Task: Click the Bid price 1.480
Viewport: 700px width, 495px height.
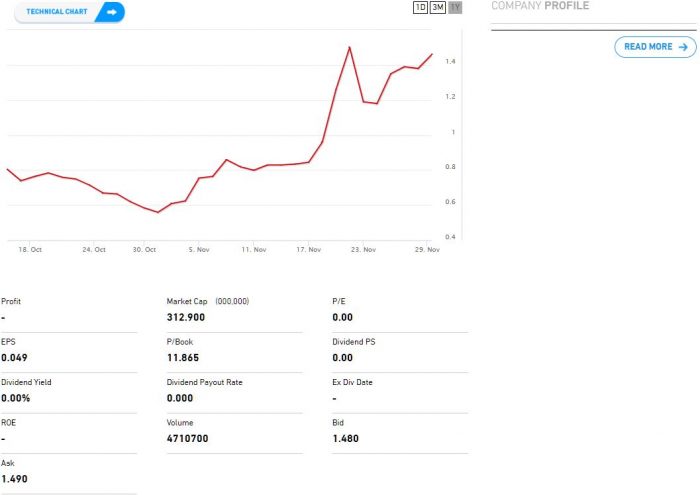Action: (x=345, y=438)
